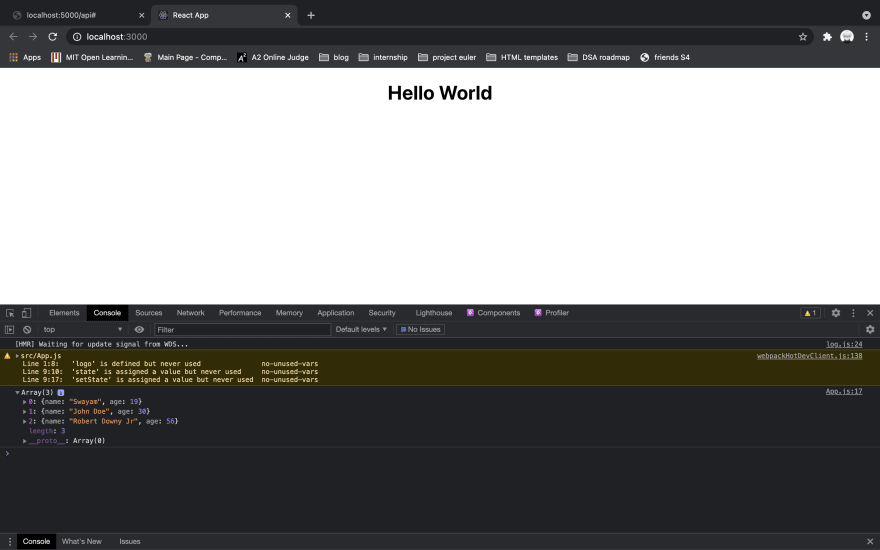Open the Chrome profile avatar

(x=847, y=36)
